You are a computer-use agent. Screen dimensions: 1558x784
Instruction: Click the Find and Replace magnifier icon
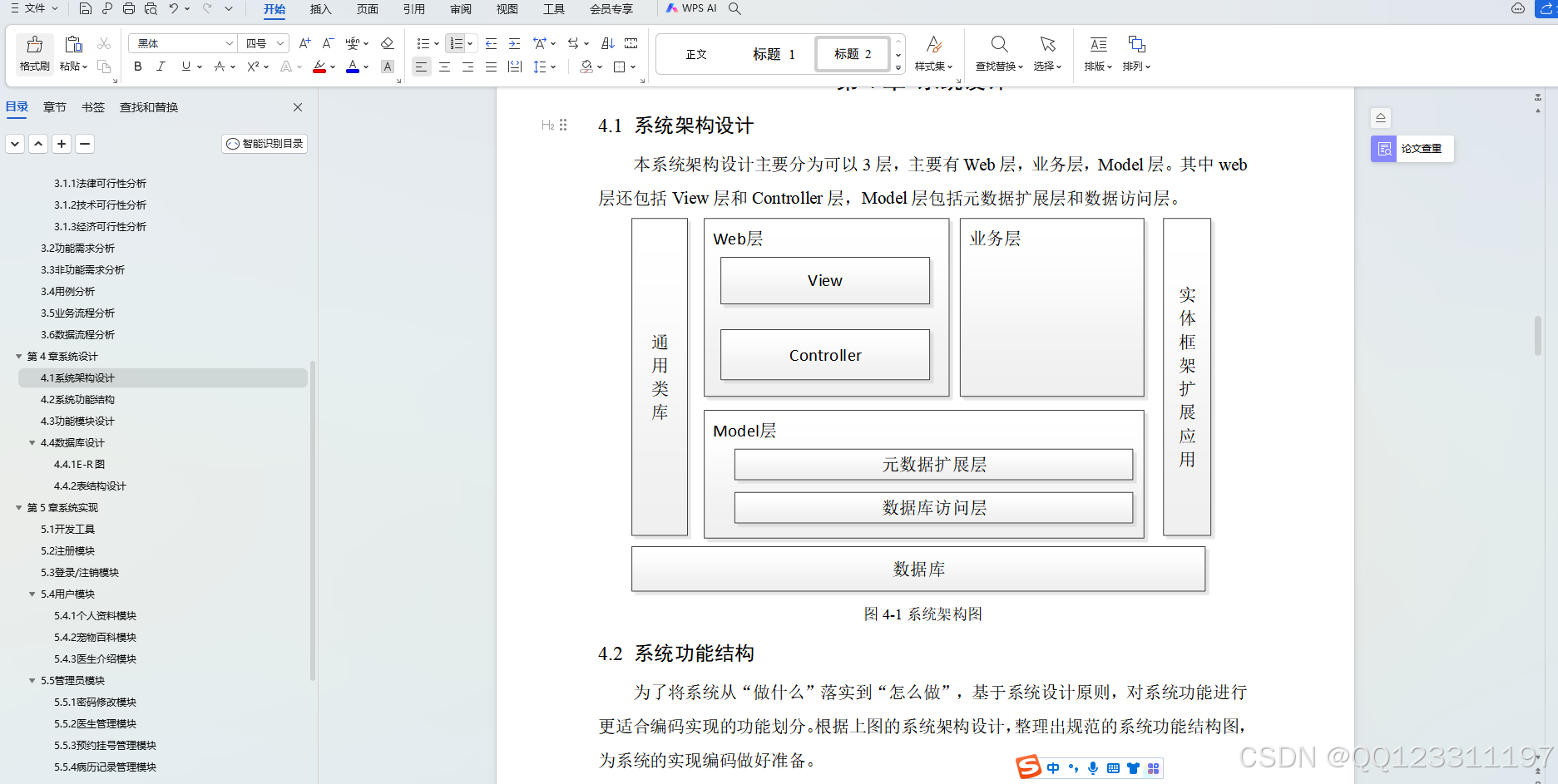999,44
